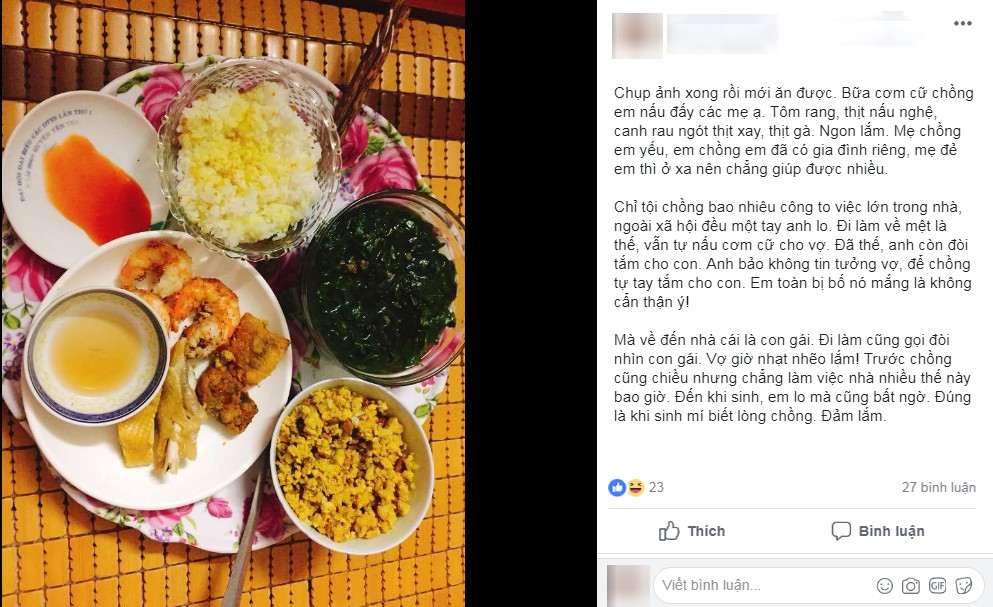Open the three-dot post options menu

point(963,23)
